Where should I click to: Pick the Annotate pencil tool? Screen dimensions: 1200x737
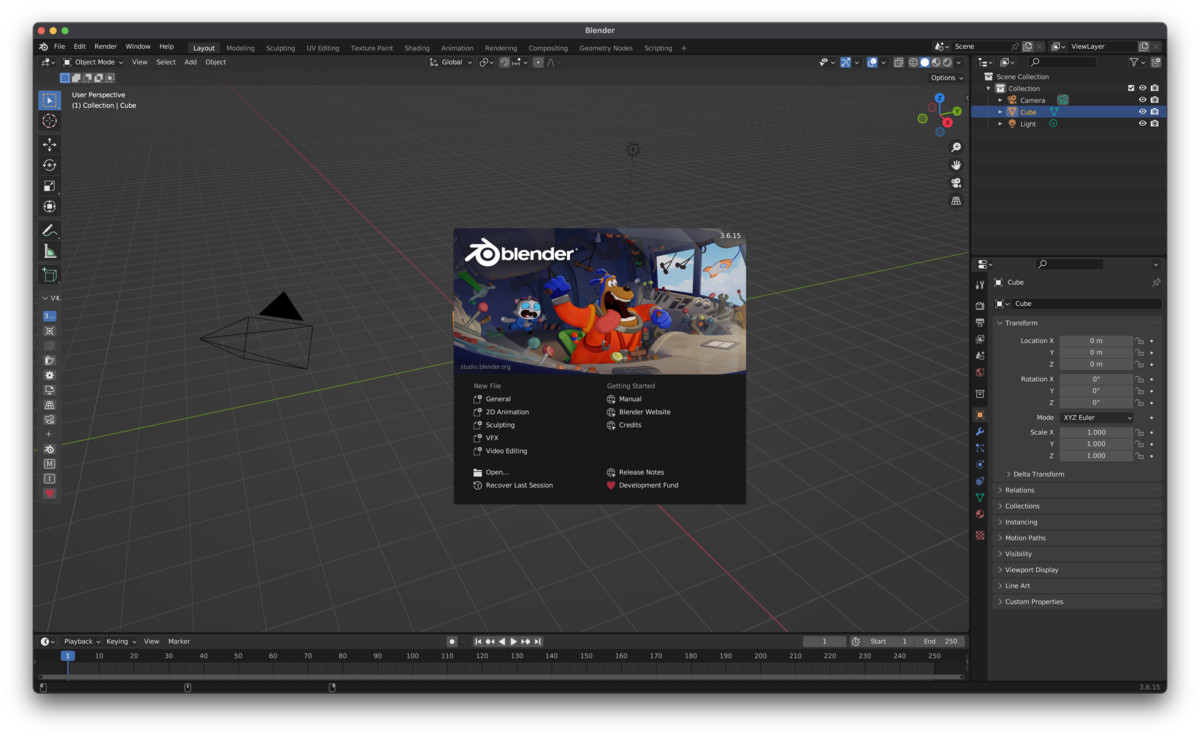pos(49,230)
